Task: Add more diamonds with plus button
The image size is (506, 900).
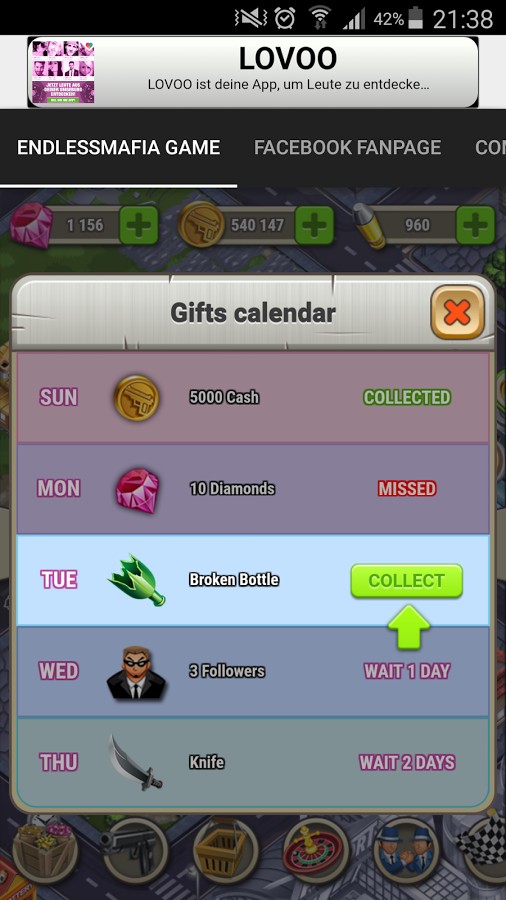Action: pyautogui.click(x=138, y=225)
